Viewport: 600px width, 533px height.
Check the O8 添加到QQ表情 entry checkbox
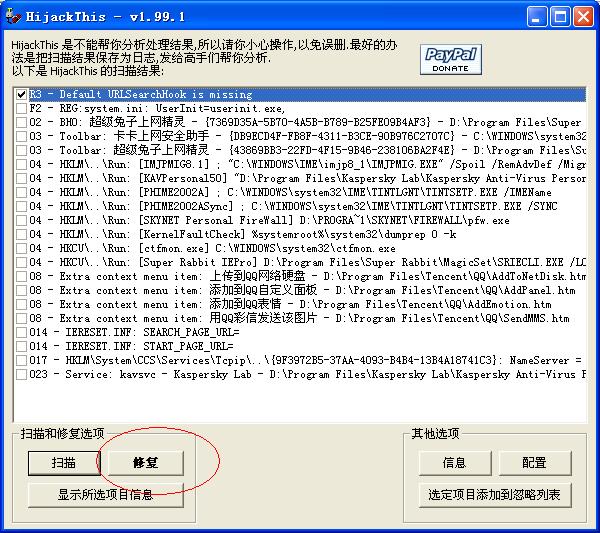tap(21, 305)
